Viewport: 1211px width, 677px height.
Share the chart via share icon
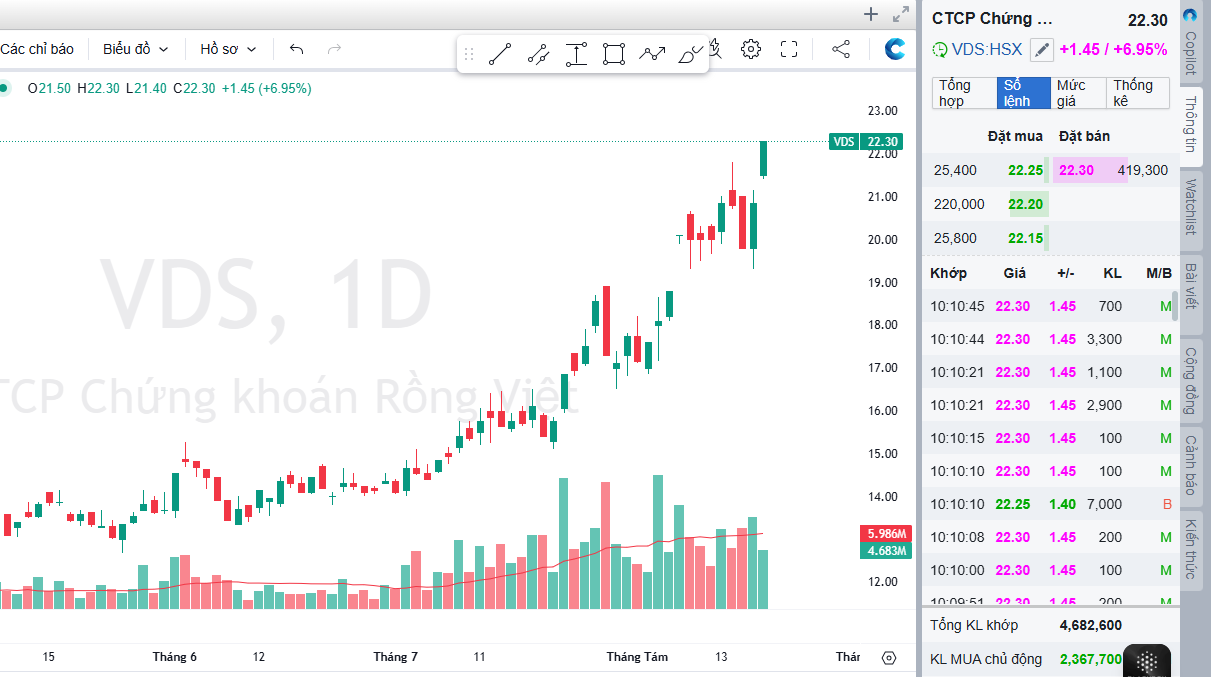(x=841, y=49)
